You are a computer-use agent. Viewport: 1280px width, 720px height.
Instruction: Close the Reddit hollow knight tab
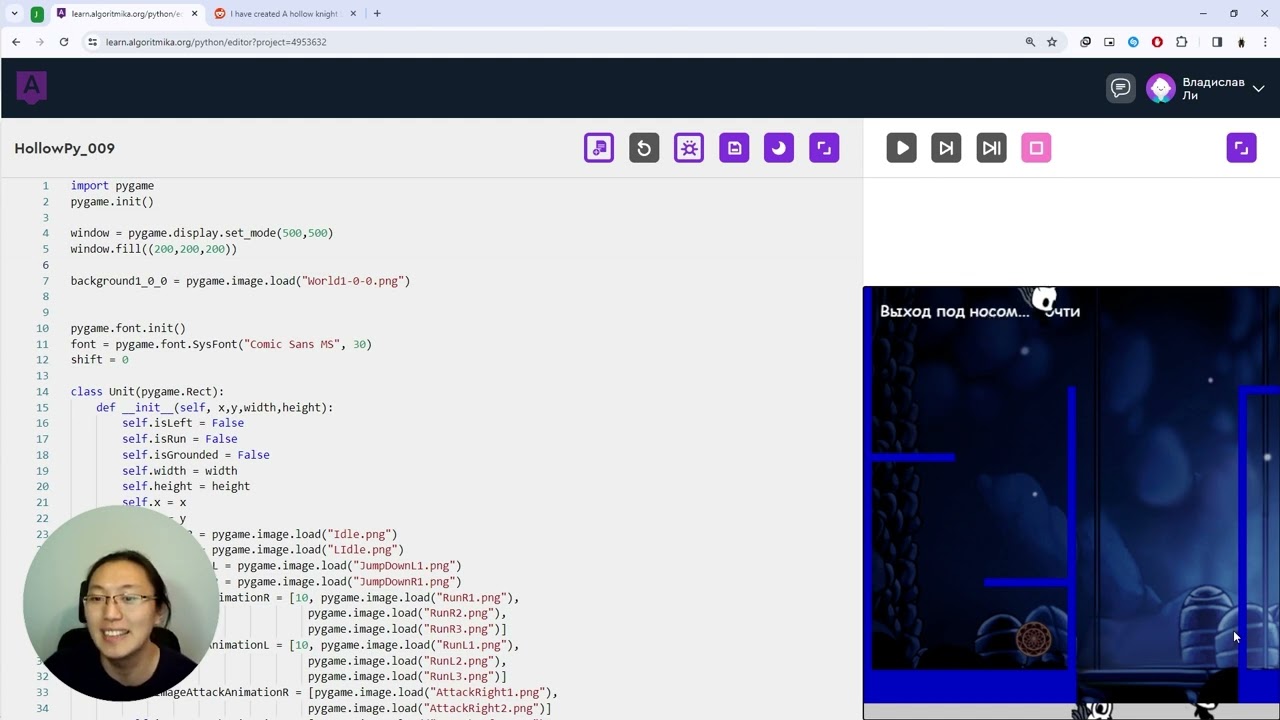pos(353,14)
